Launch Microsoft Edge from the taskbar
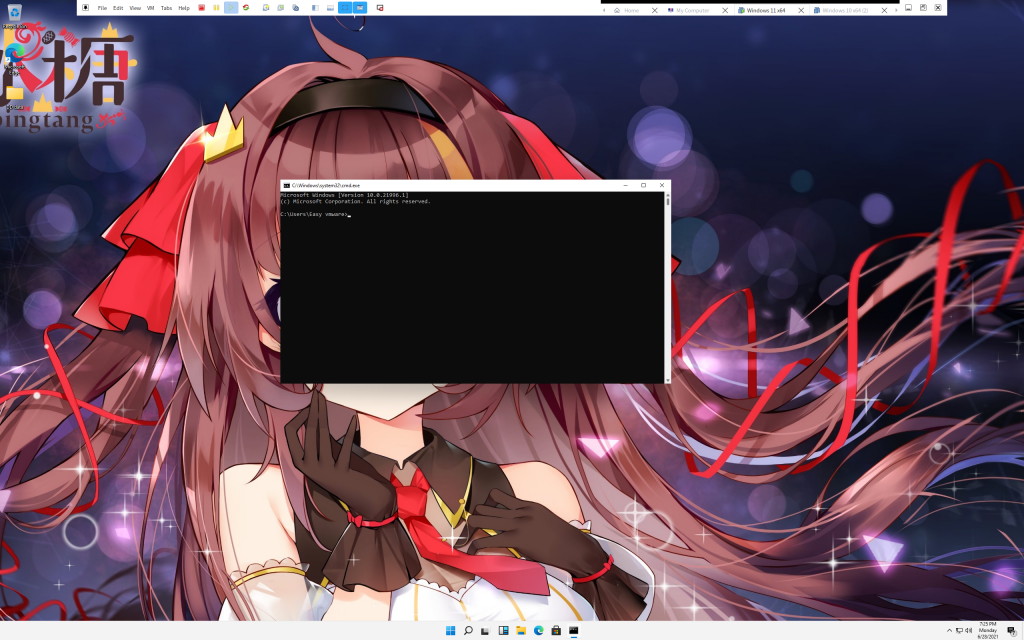The width and height of the screenshot is (1024, 640). point(539,630)
